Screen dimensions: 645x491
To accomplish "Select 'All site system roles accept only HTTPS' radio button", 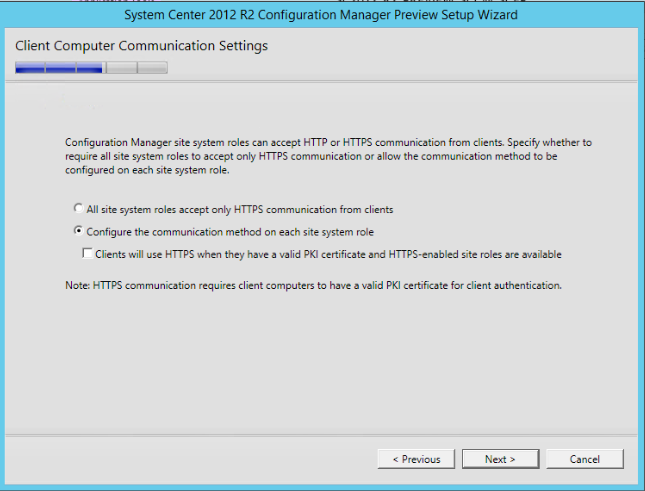I will pyautogui.click(x=79, y=209).
